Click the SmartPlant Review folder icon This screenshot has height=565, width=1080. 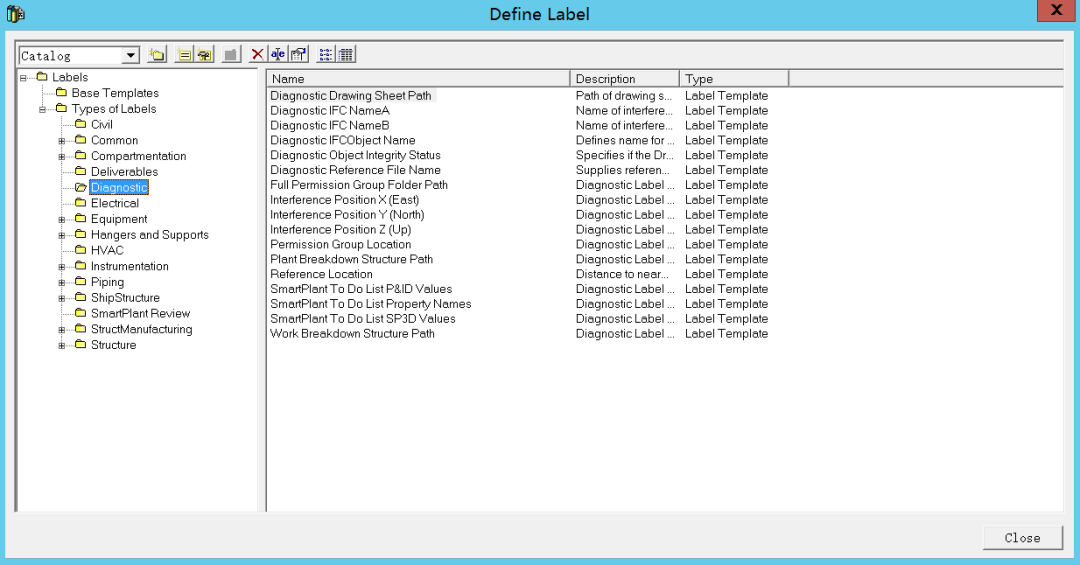click(81, 313)
